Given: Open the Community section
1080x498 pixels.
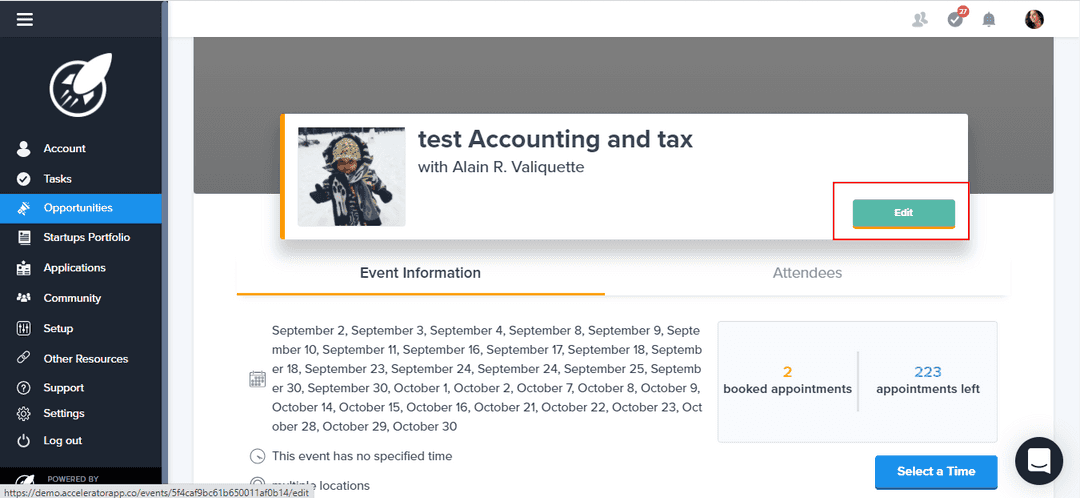Looking at the screenshot, I should pyautogui.click(x=72, y=298).
